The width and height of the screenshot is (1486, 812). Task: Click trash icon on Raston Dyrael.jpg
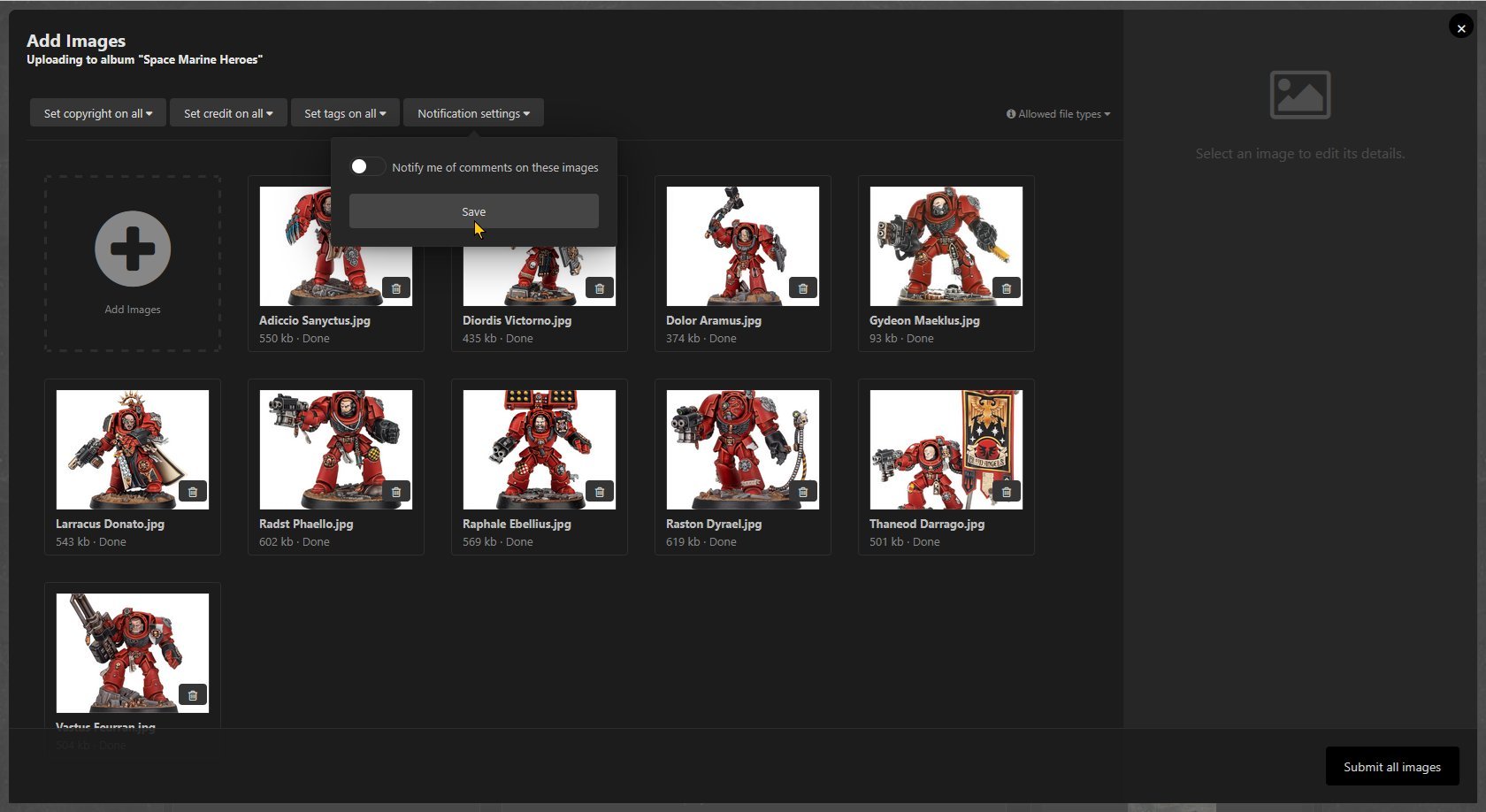803,492
